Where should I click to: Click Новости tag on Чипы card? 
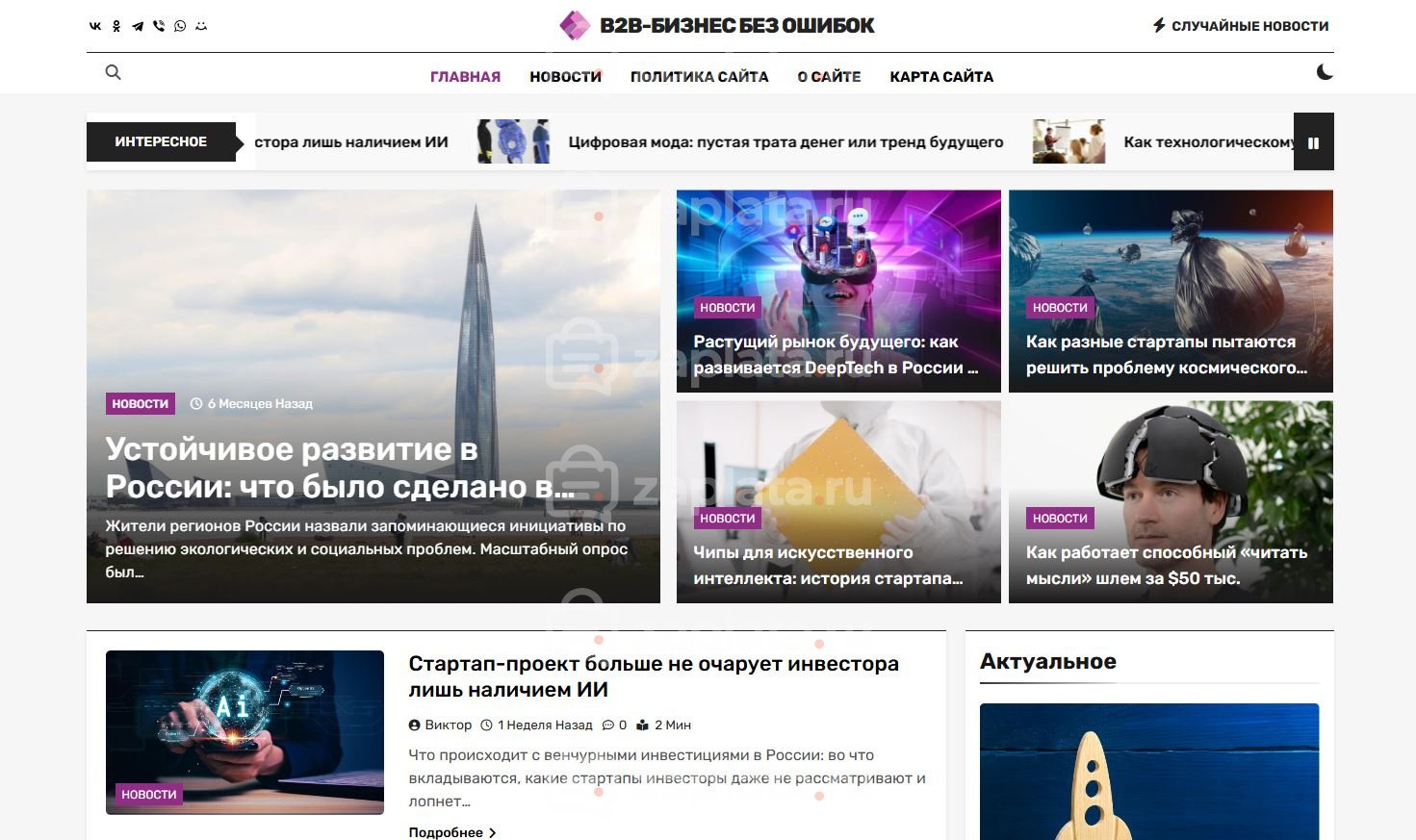click(728, 519)
